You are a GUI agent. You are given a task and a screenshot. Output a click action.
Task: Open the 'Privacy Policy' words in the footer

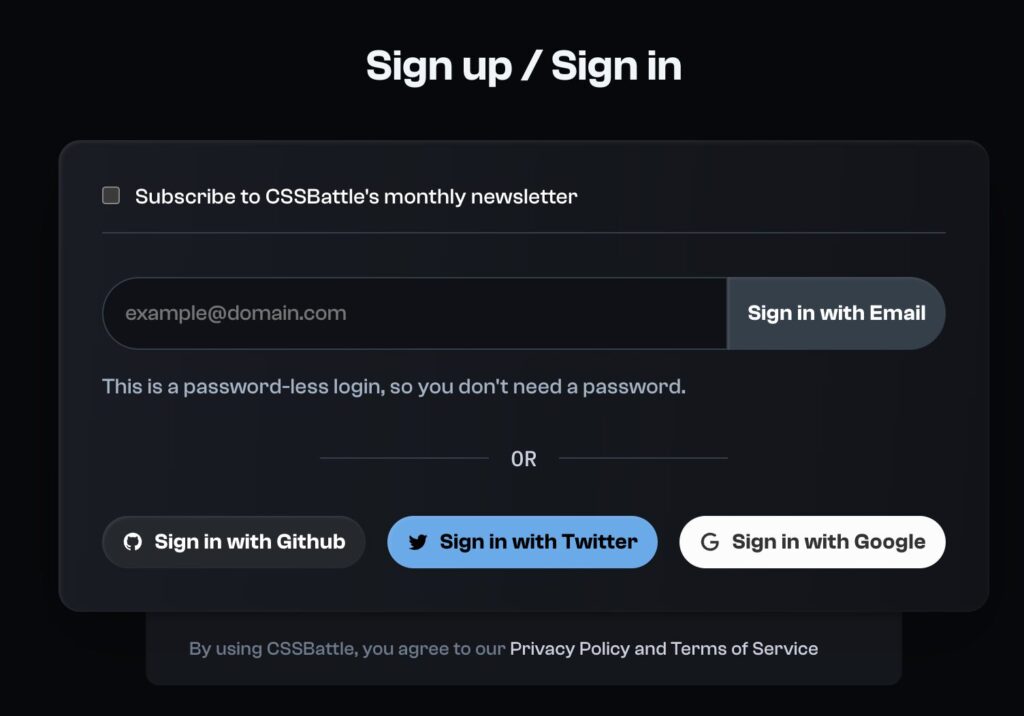pyautogui.click(x=569, y=649)
